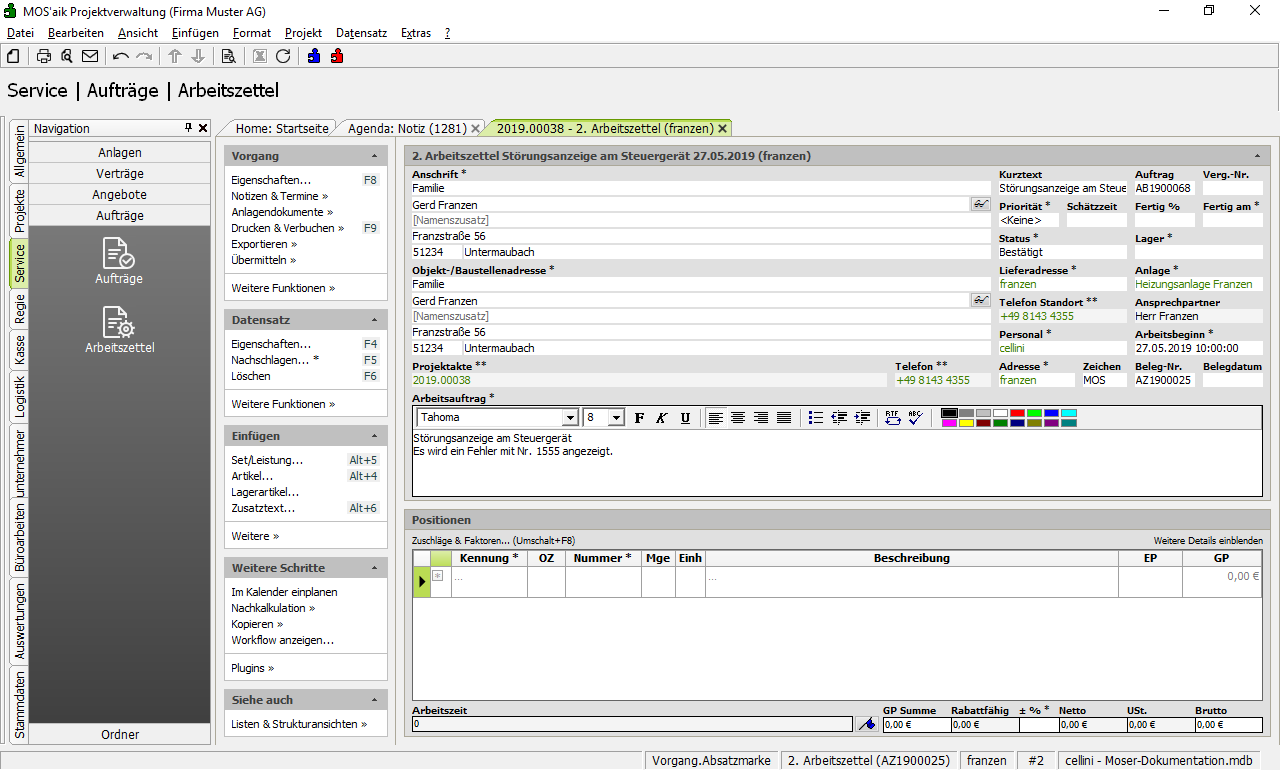Screen dimensions: 1280x770
Task: Switch to the Home: Startseite tab
Action: pos(282,128)
